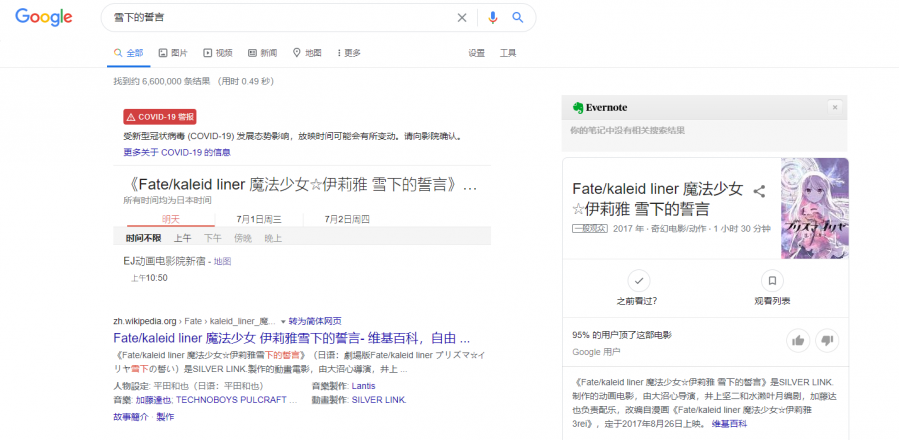This screenshot has height=440, width=899.
Task: Close the Evernote panel
Action: point(835,107)
